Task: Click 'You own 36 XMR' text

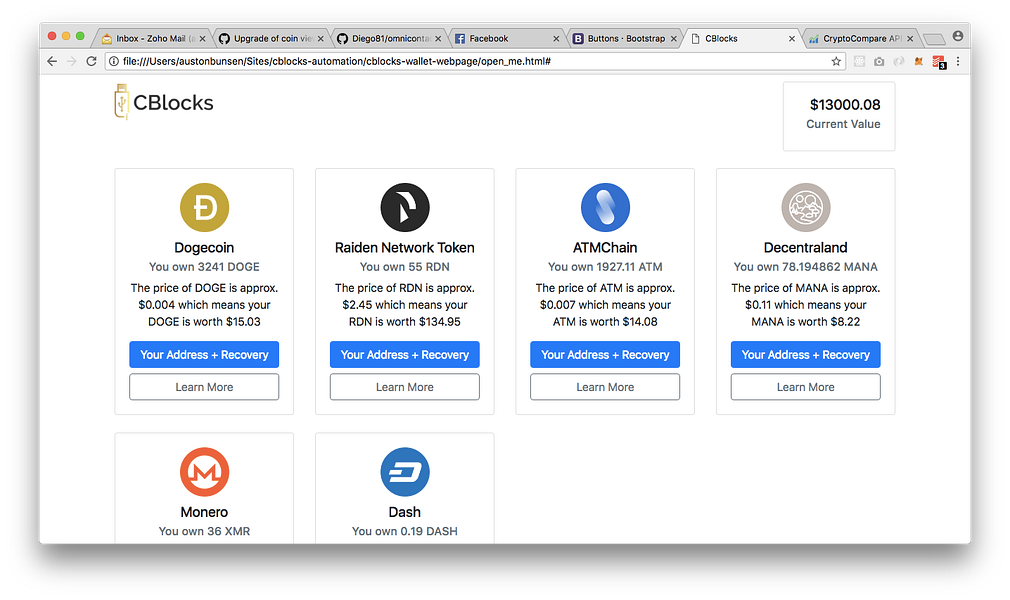Action: (204, 531)
